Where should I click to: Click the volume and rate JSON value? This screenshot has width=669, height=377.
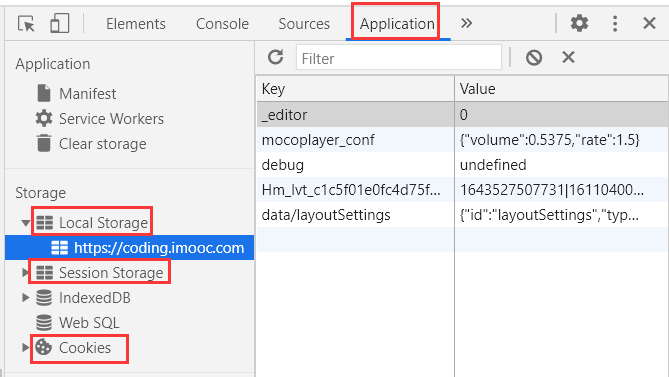[561, 139]
